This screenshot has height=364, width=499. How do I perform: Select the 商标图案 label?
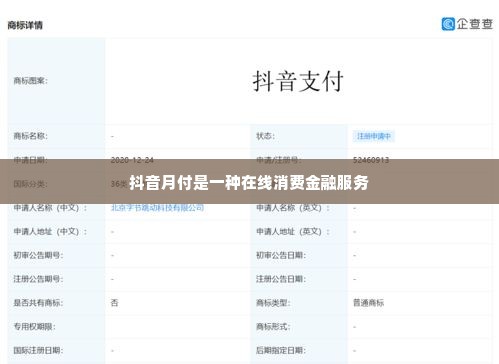(x=30, y=81)
